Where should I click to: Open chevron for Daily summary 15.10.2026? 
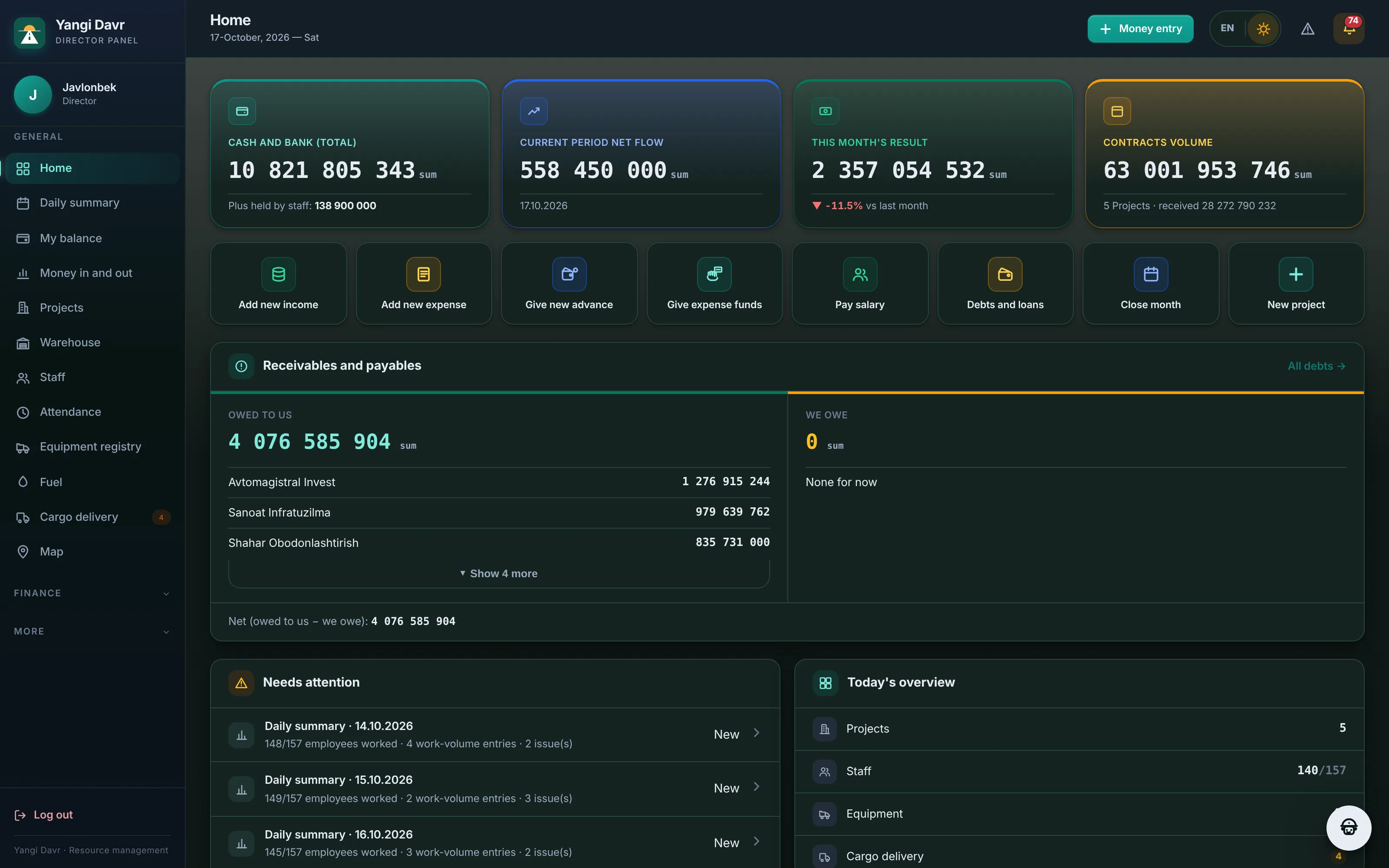tap(757, 787)
